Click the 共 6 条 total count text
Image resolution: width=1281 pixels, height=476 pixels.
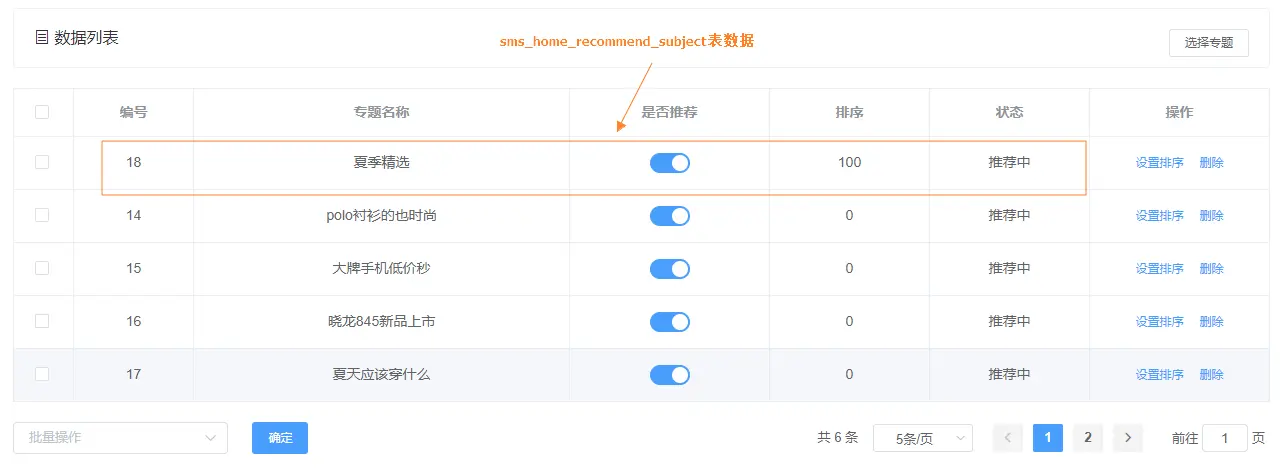pyautogui.click(x=837, y=438)
